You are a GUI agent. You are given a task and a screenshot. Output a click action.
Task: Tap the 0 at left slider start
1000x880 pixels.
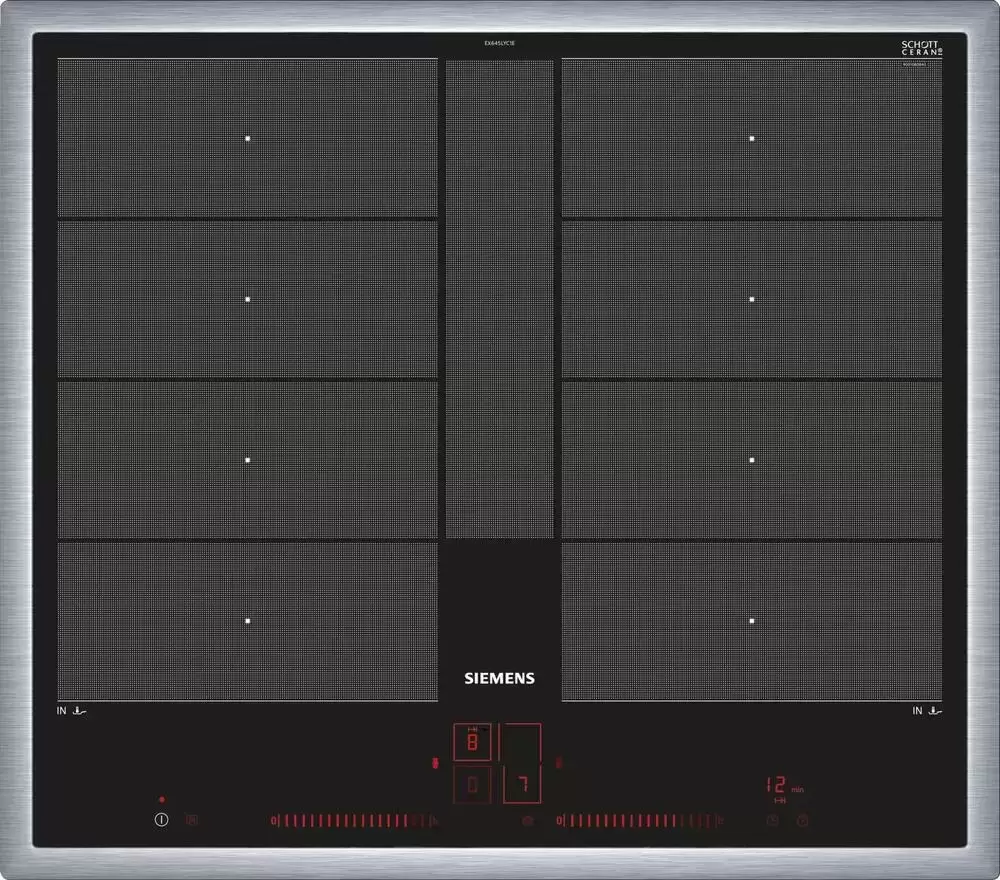274,821
